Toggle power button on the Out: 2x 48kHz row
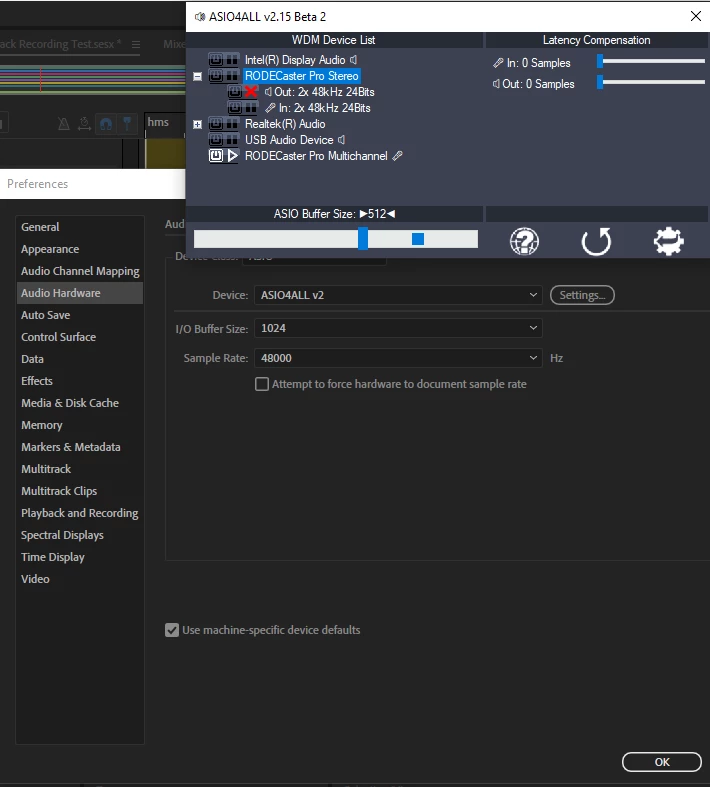Viewport: 710px width, 787px height. [234, 92]
